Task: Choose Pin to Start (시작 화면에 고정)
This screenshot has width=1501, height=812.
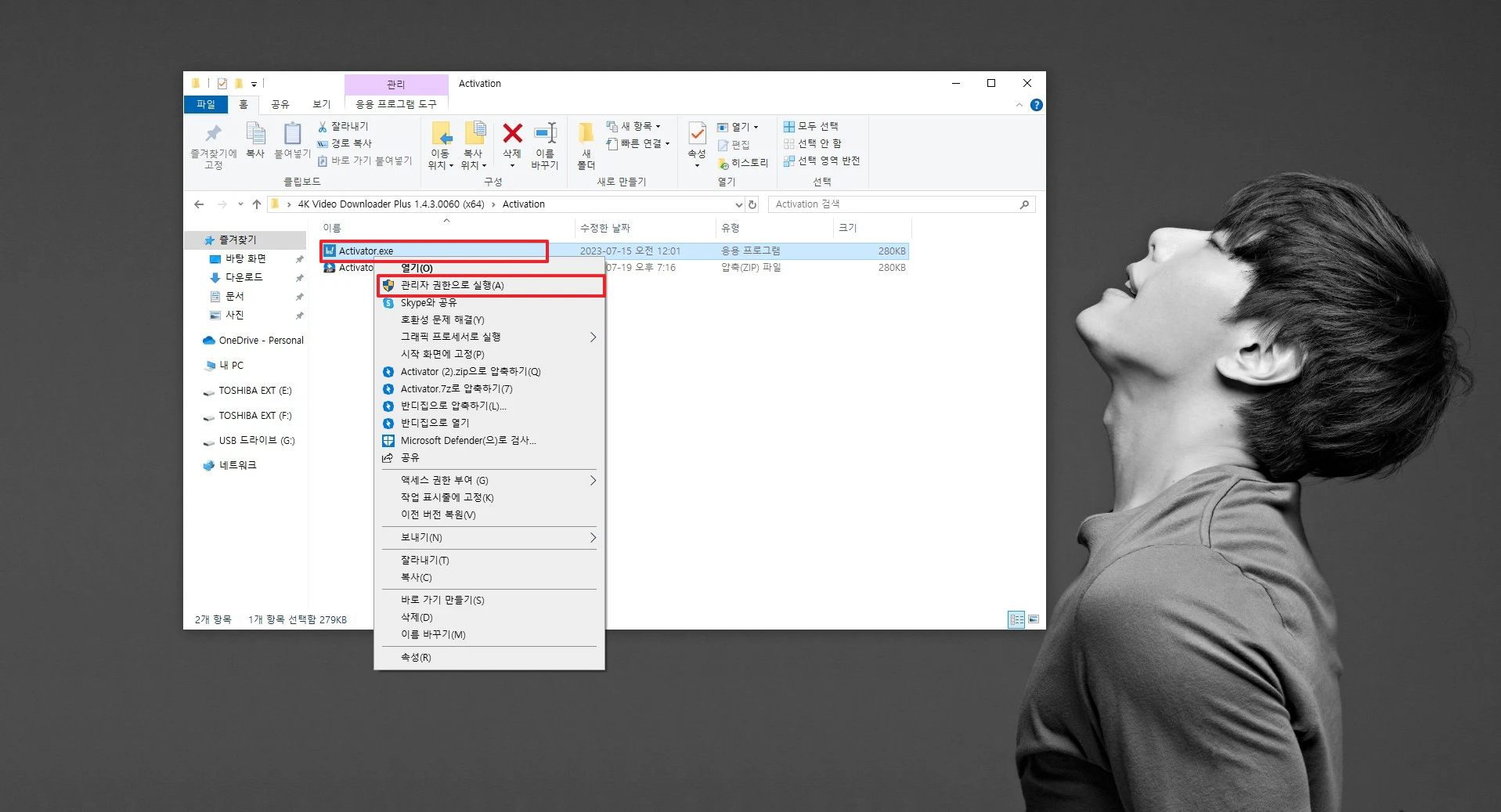Action: click(489, 355)
